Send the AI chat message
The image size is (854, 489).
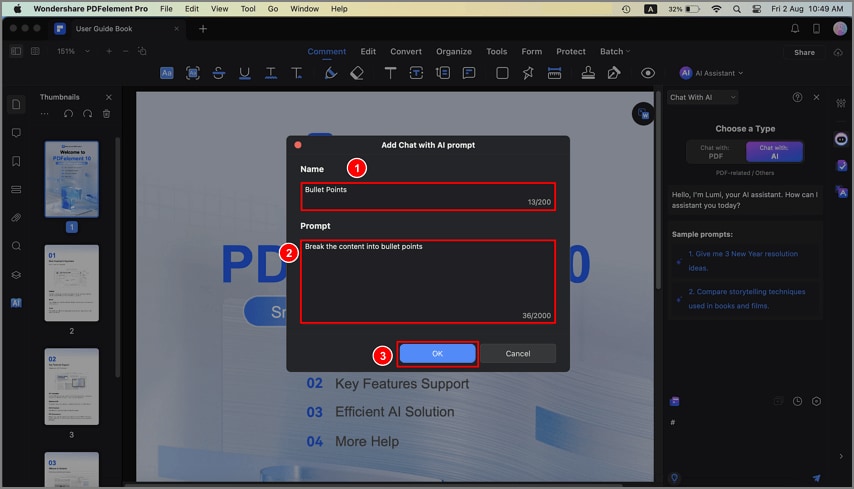(816, 478)
